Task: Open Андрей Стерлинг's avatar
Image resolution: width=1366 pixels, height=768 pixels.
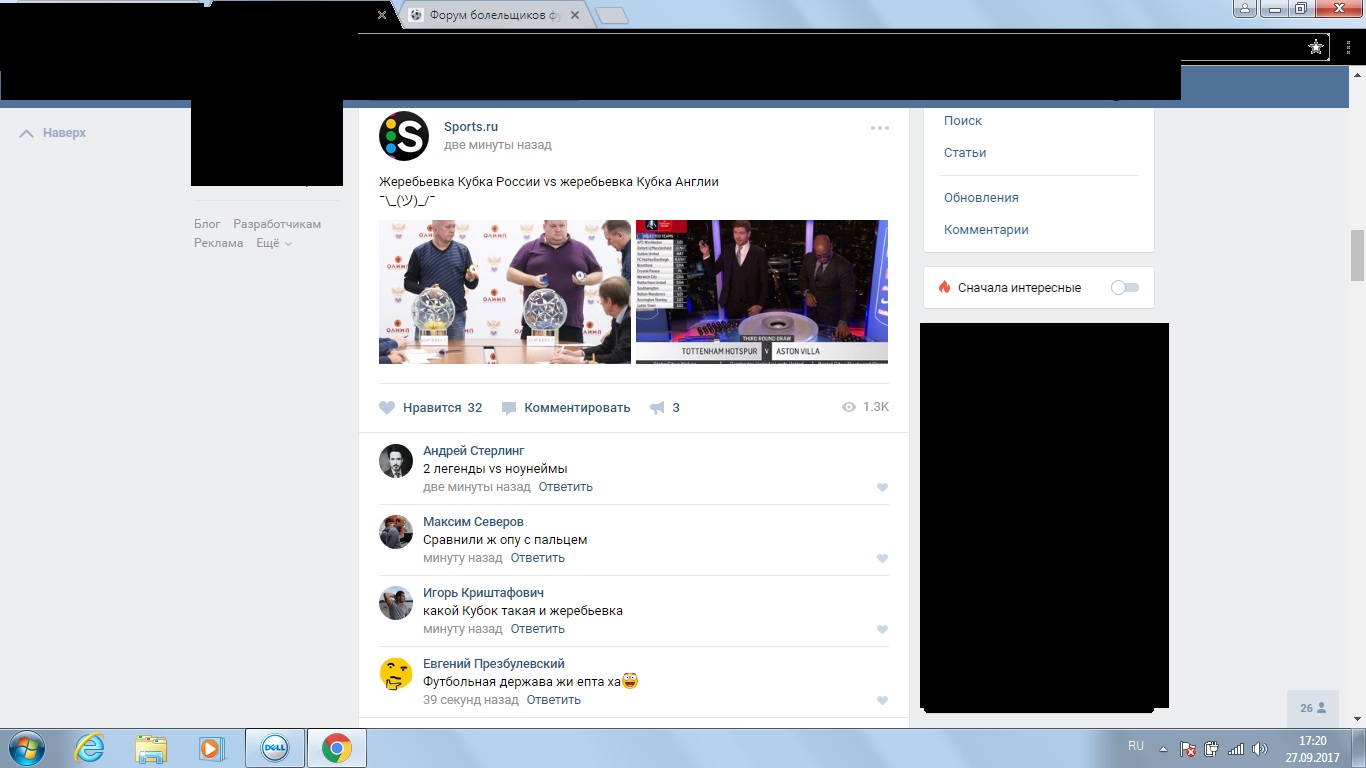Action: (x=396, y=461)
